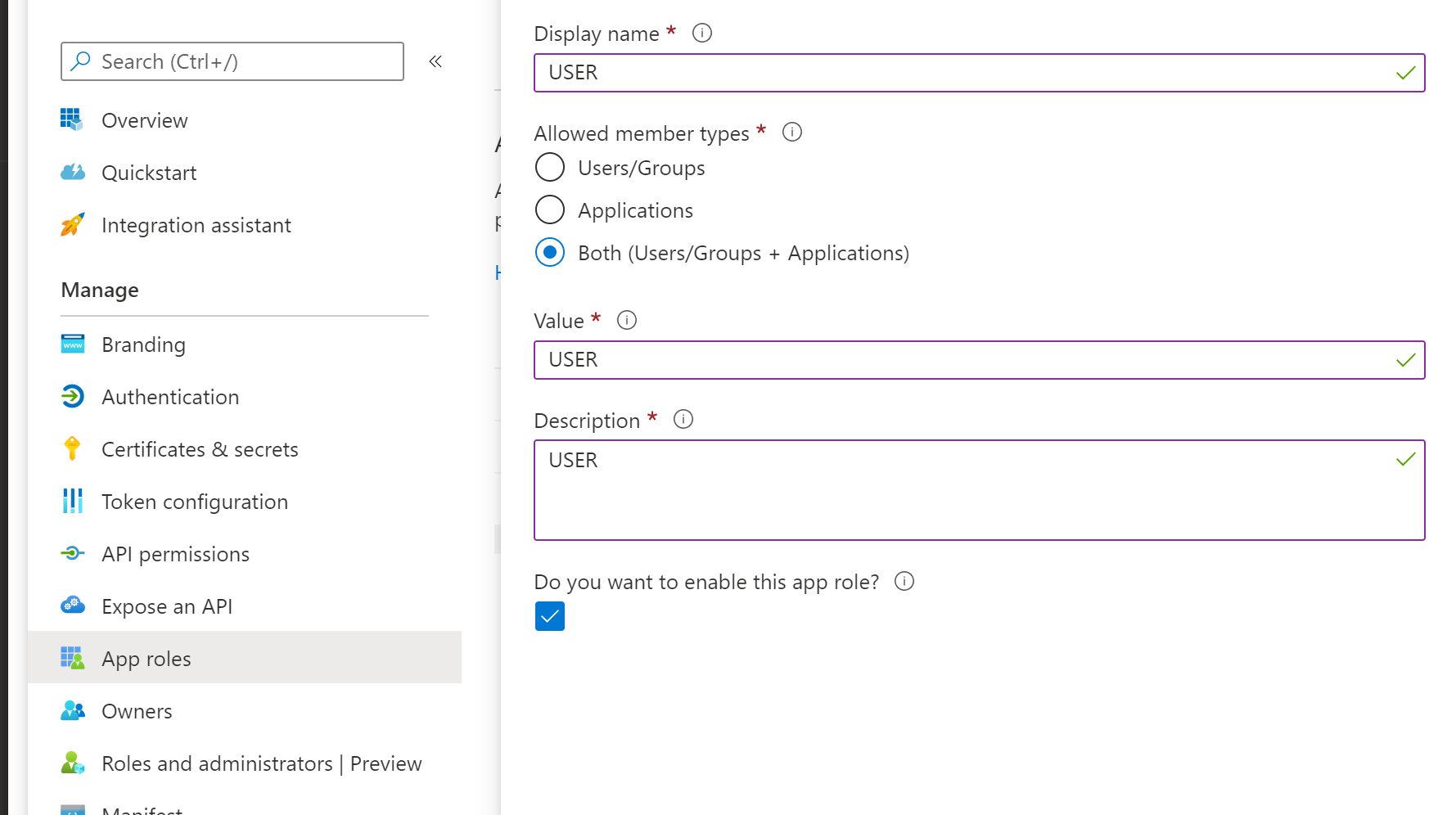Open the Authentication menu item
This screenshot has height=815, width=1456.
pyautogui.click(x=170, y=397)
